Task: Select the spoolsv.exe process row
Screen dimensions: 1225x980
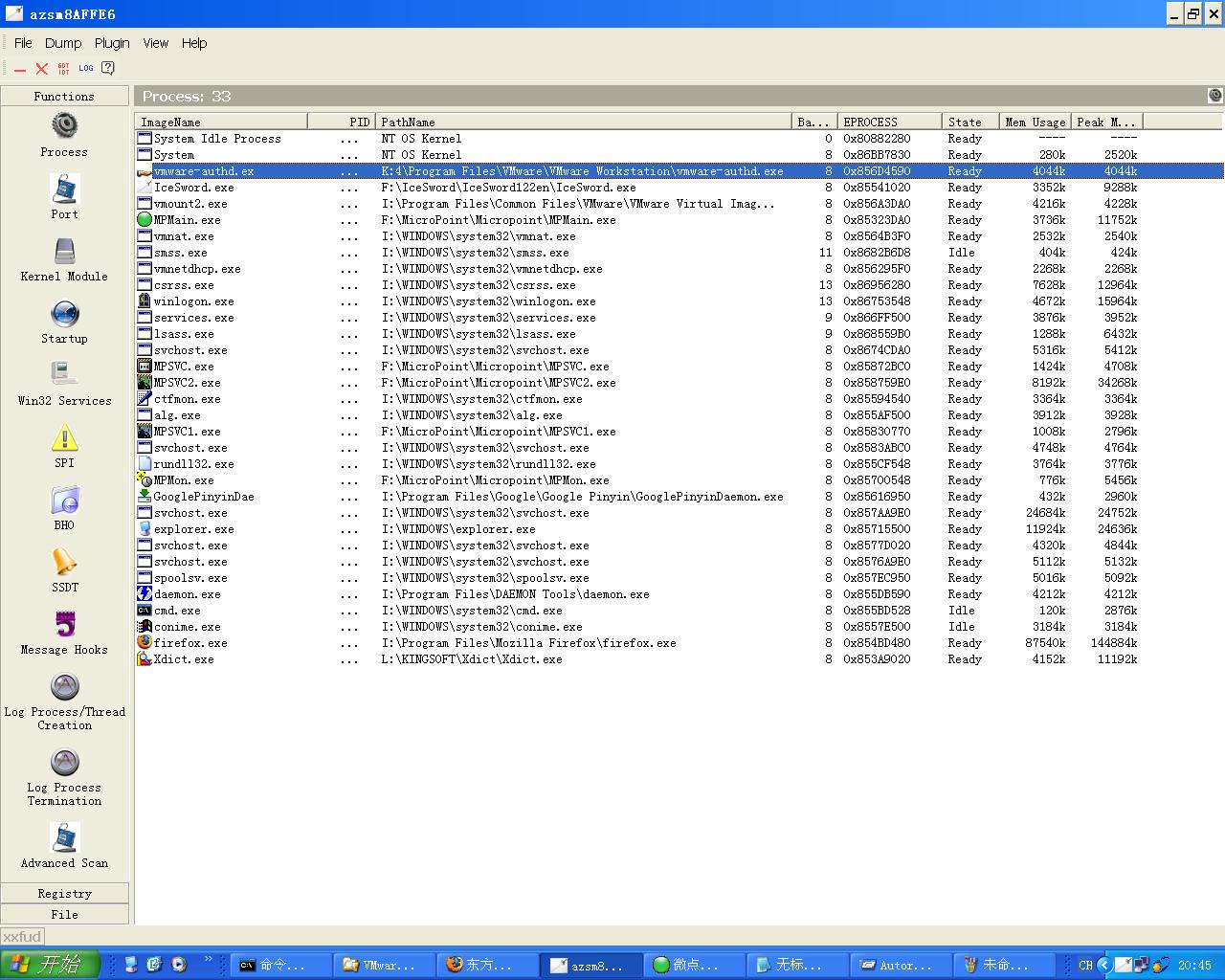Action: (679, 578)
